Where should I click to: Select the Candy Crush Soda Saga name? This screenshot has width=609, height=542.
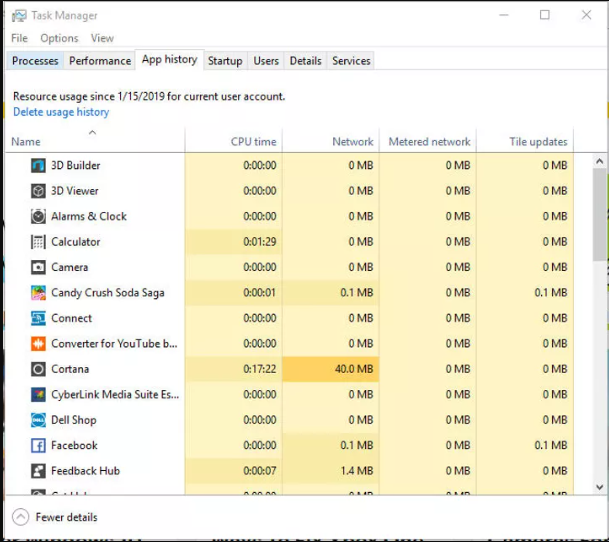tap(108, 293)
